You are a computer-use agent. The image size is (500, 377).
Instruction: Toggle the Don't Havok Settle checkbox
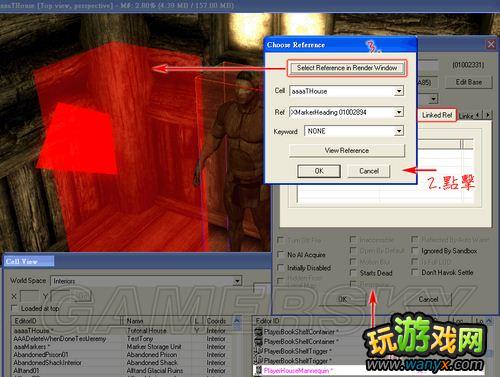[415, 272]
